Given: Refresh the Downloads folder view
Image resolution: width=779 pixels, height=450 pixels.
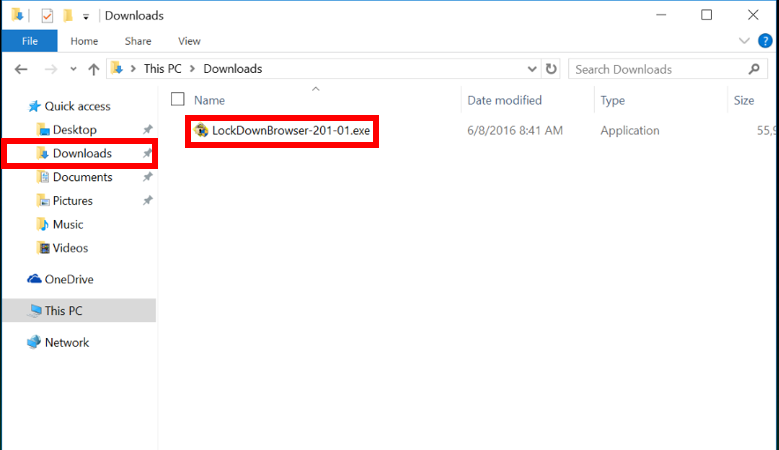Looking at the screenshot, I should (x=551, y=69).
